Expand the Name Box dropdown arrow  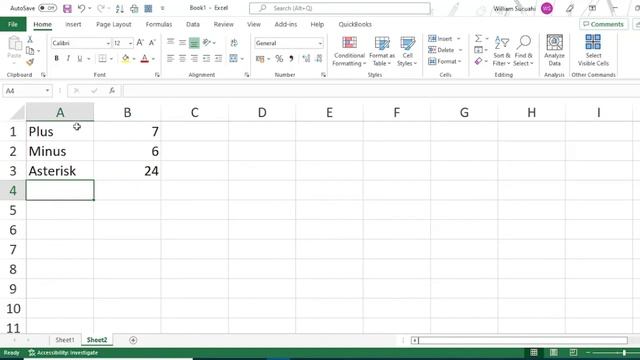[x=47, y=91]
